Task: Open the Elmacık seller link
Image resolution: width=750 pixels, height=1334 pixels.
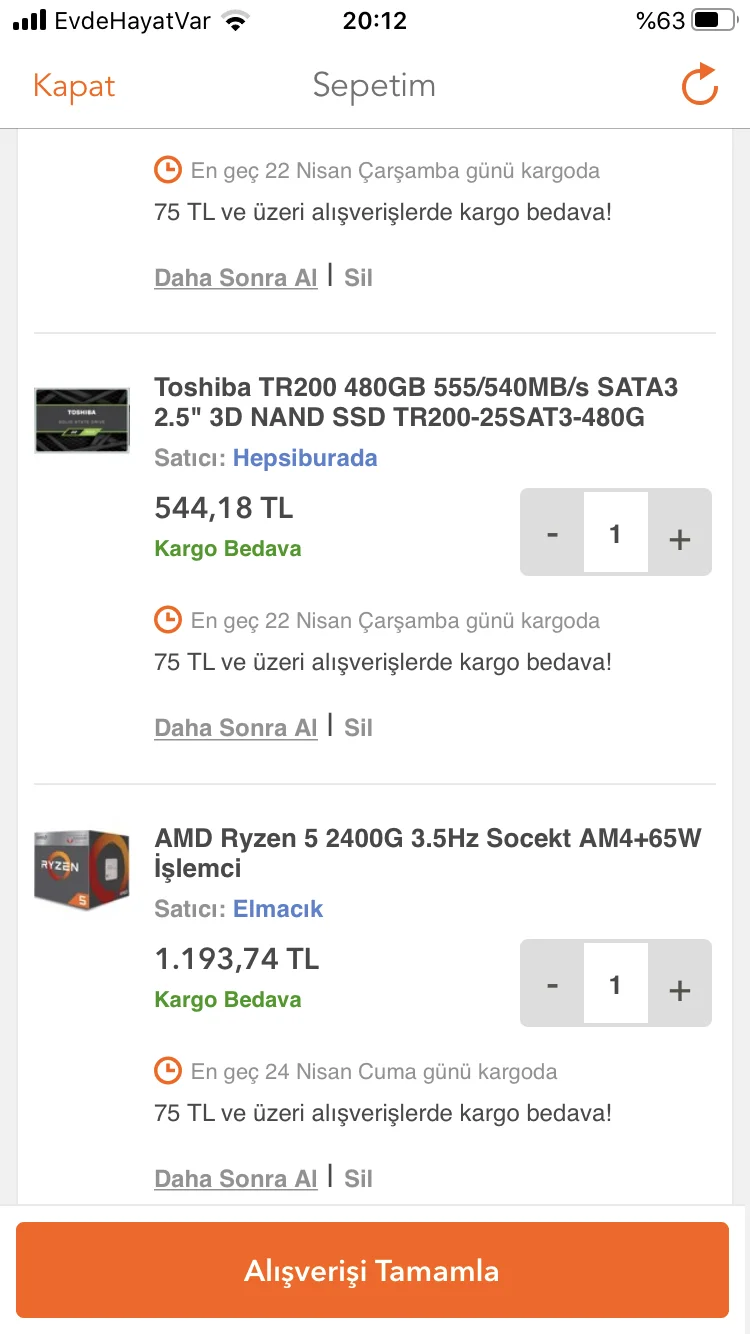Action: click(278, 909)
